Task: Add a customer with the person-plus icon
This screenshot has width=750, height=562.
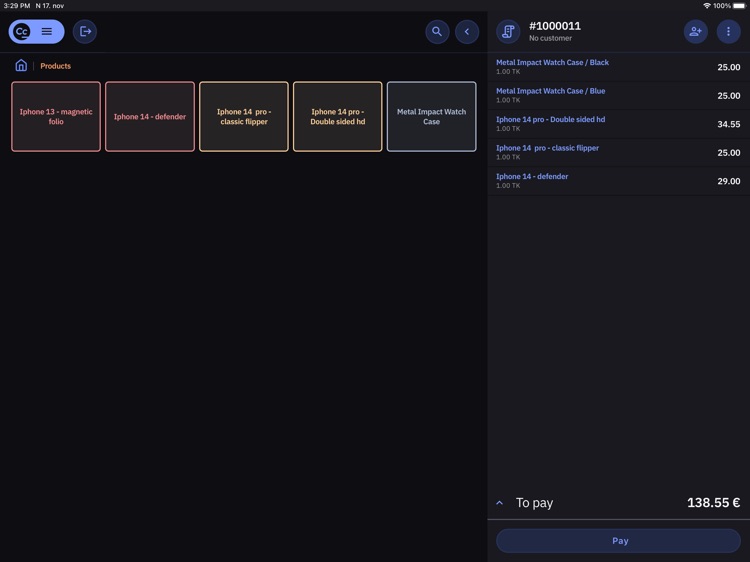Action: coord(695,32)
